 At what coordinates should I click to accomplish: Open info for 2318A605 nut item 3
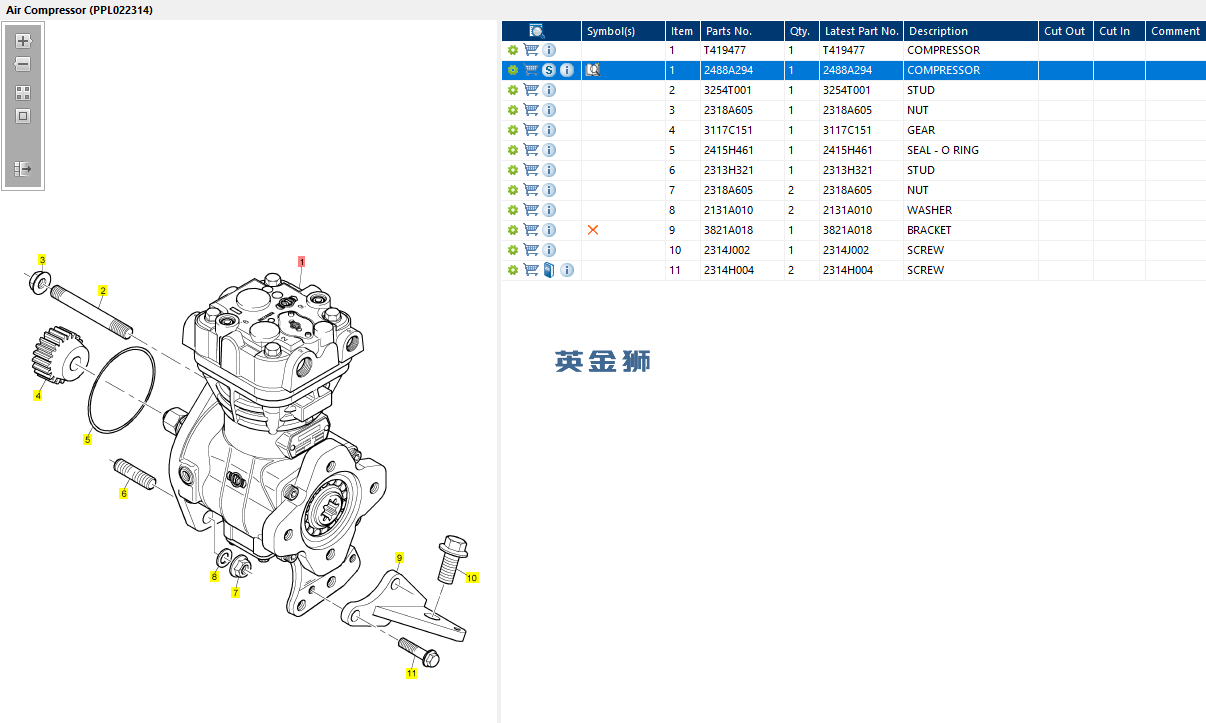point(549,110)
